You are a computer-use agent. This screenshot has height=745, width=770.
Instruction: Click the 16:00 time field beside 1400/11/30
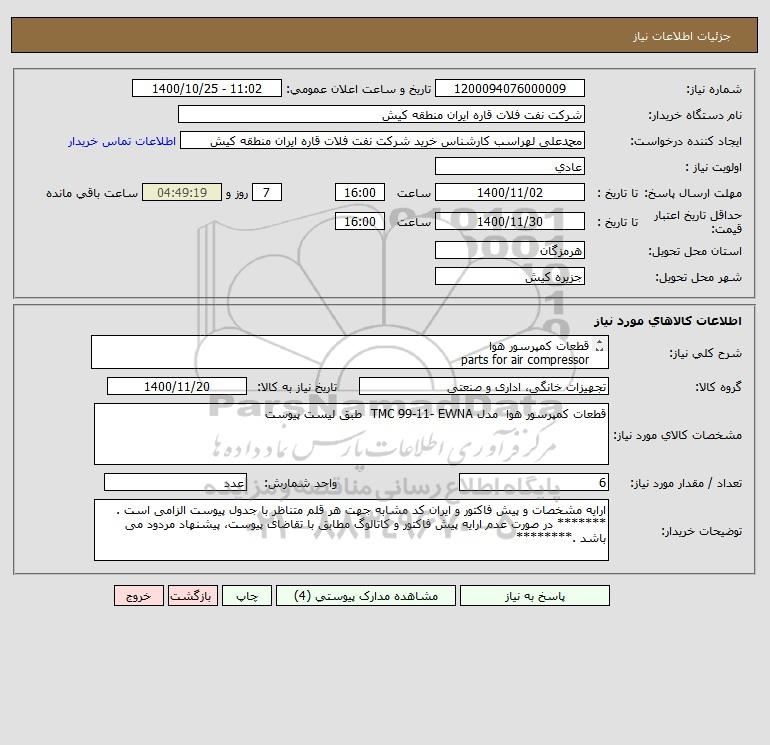tap(359, 221)
